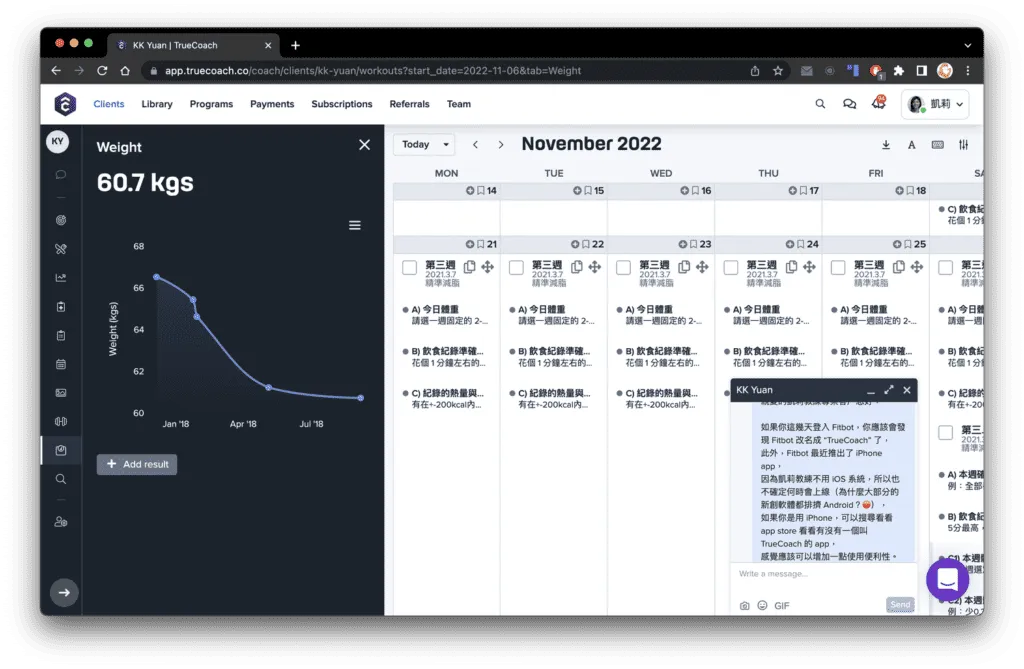
Task: Open the chart menu (three lines) icon
Action: click(x=355, y=225)
